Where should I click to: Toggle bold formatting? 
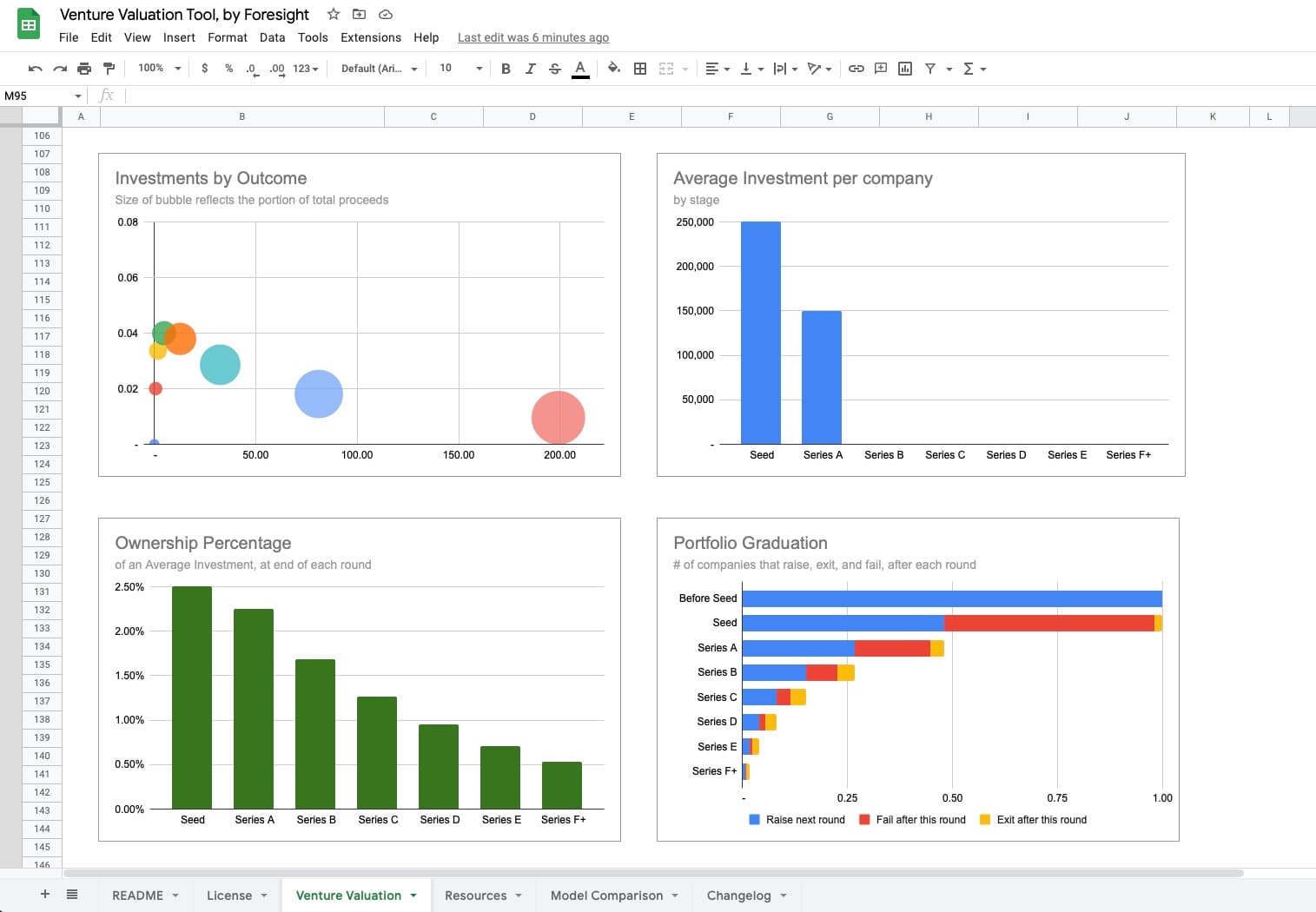point(506,69)
